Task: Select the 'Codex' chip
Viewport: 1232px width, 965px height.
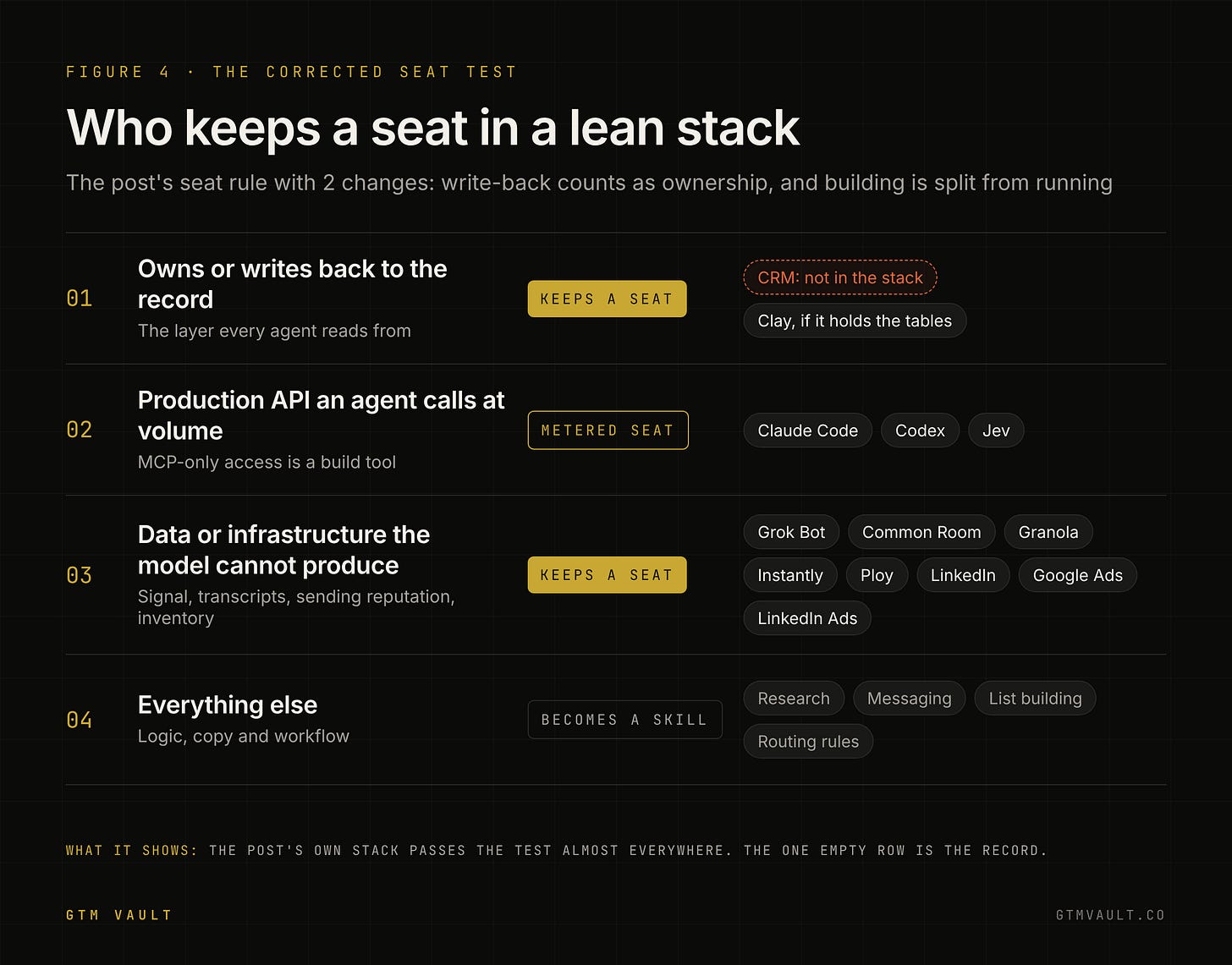Action: click(x=920, y=430)
